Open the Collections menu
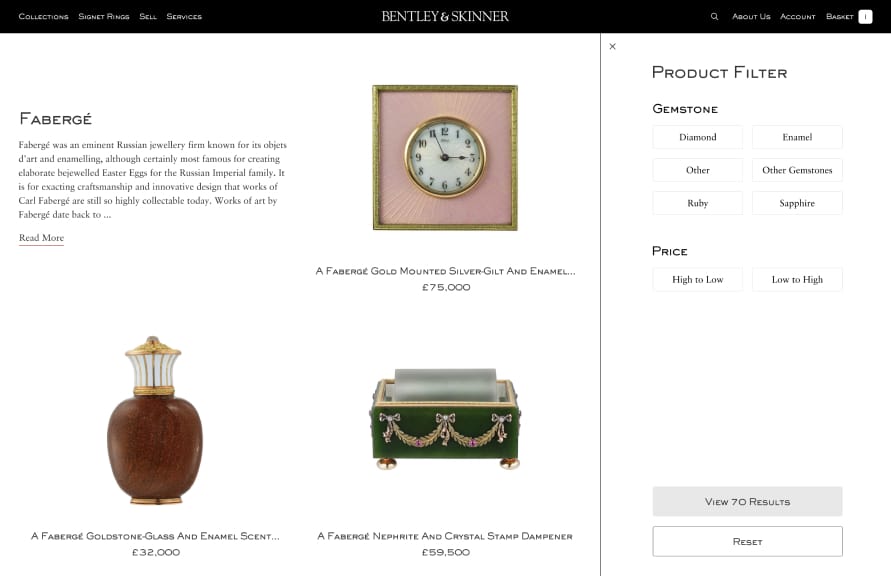 click(43, 16)
